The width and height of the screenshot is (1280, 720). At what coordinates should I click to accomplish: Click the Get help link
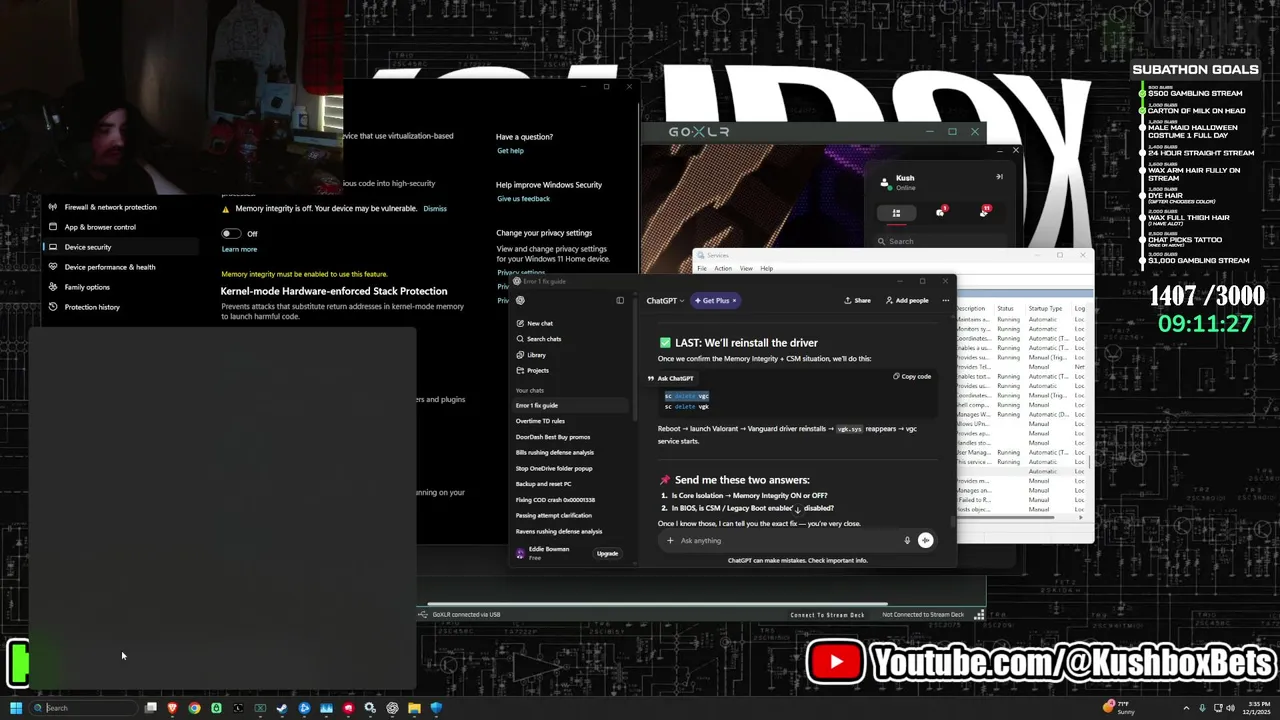[510, 151]
